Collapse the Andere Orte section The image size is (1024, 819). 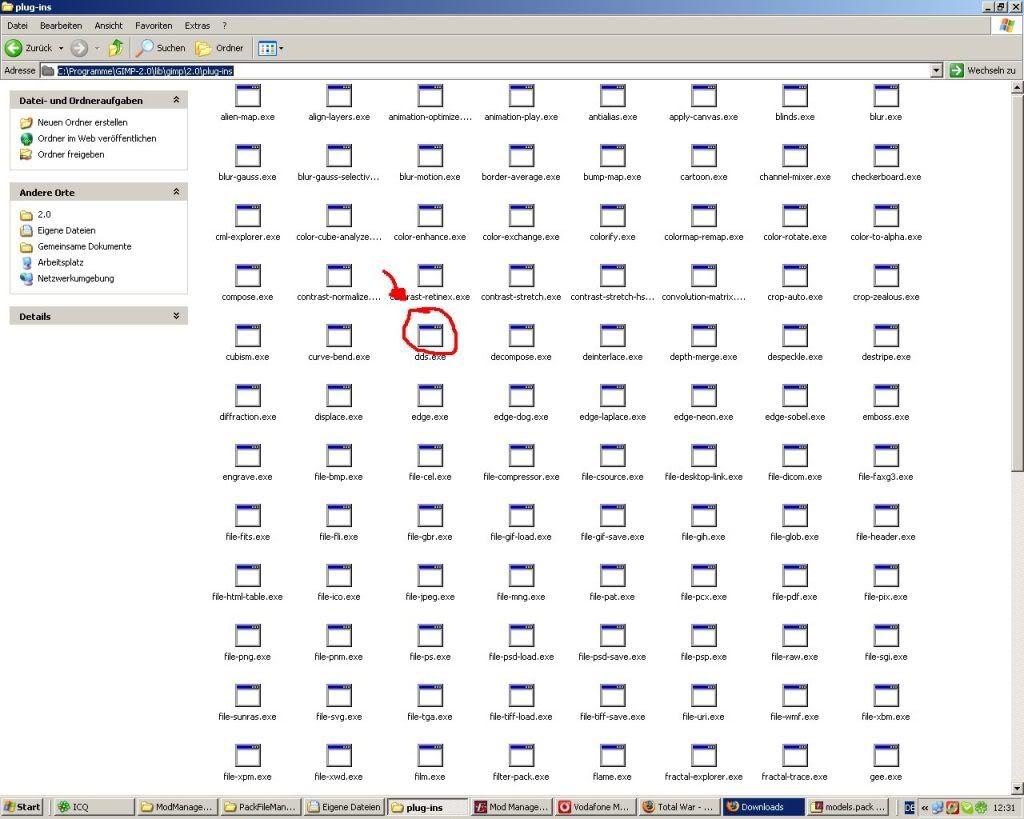point(176,192)
